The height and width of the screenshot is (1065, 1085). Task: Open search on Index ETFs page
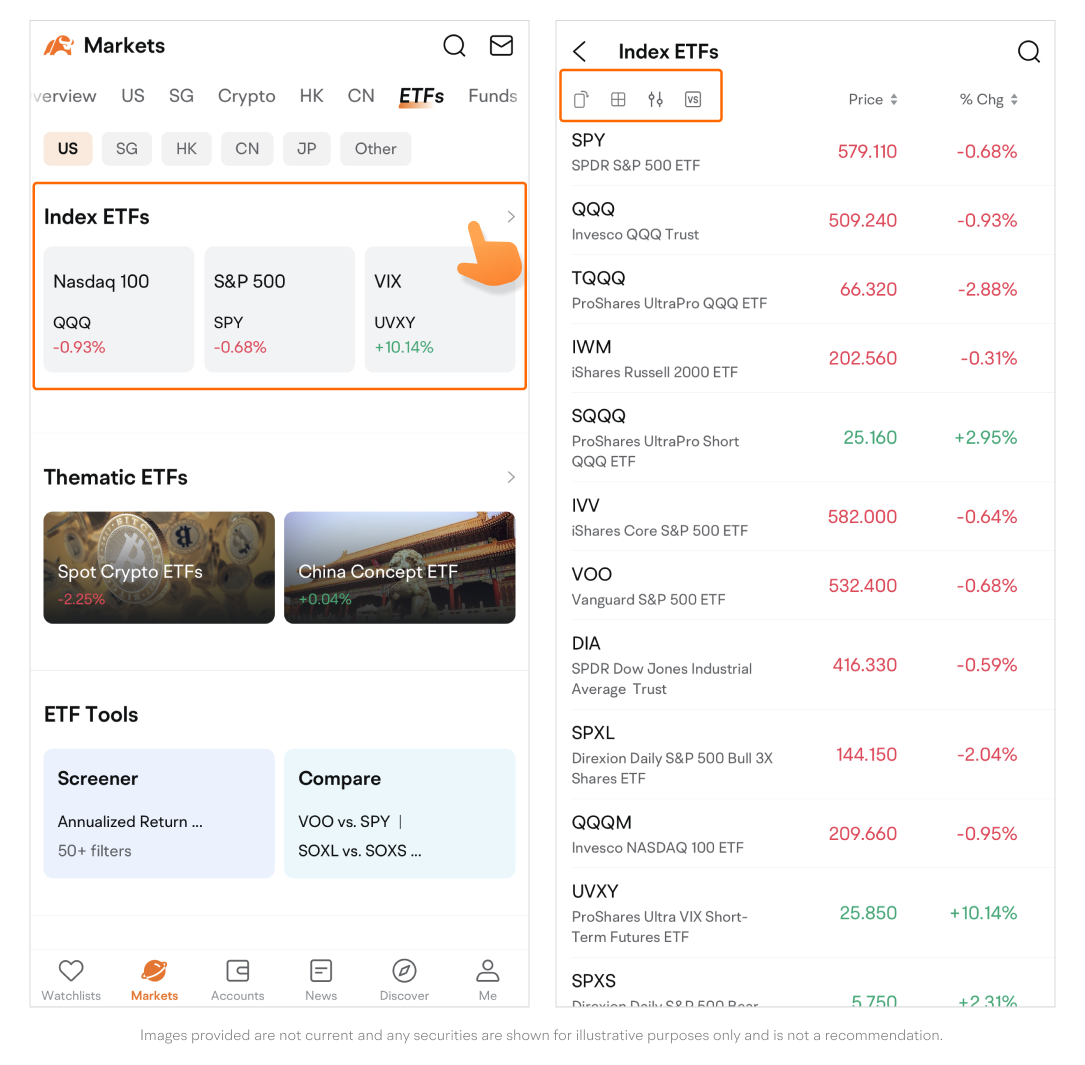1028,52
